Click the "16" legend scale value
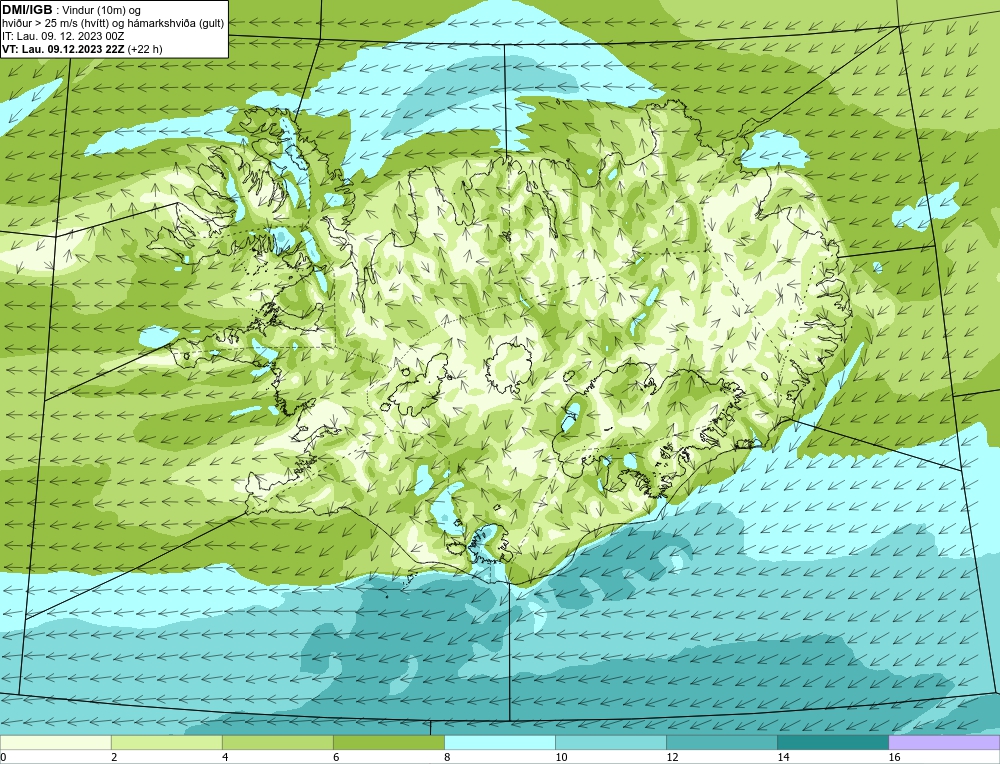Image resolution: width=1000 pixels, height=764 pixels. 893,757
